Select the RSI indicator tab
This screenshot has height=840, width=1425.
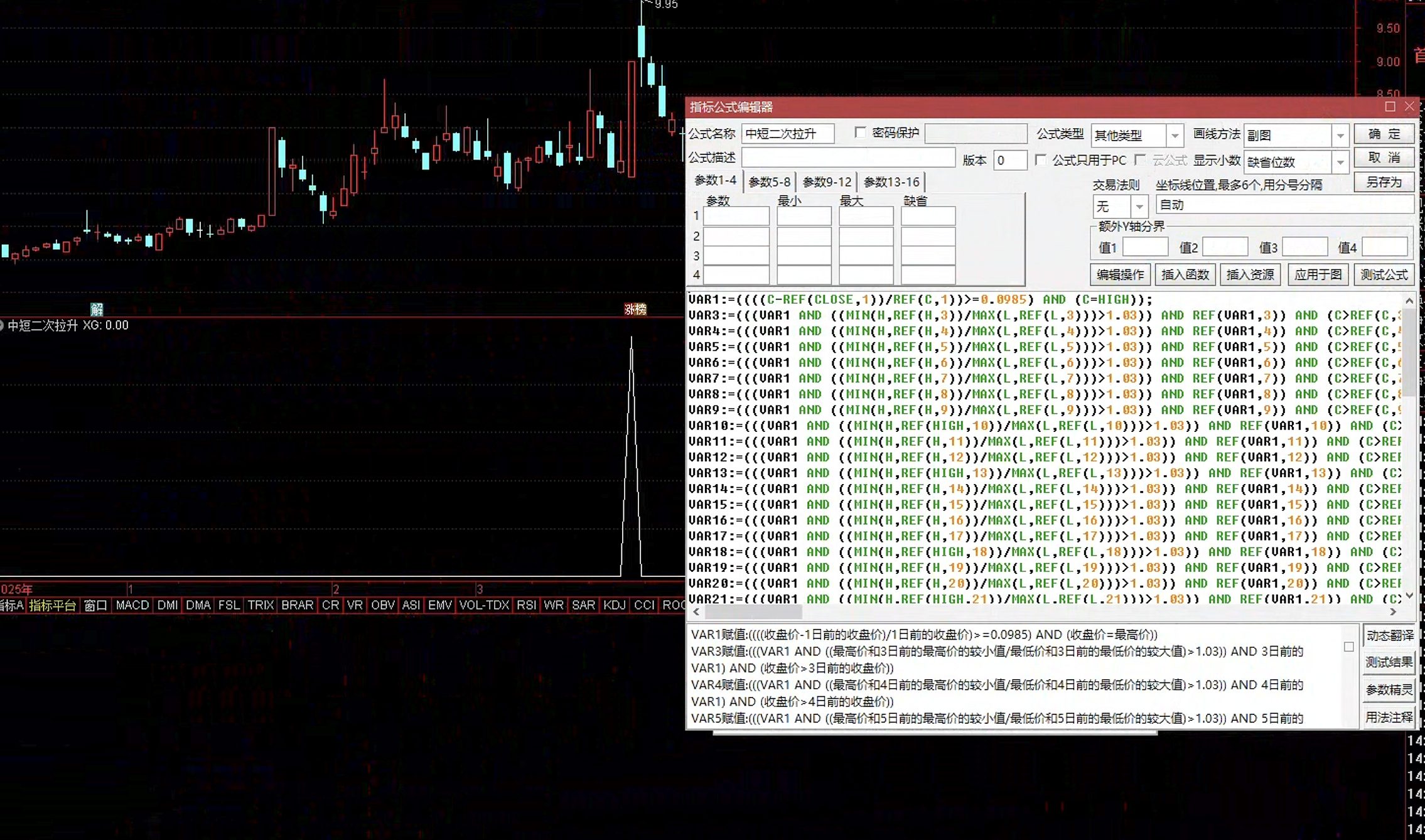(526, 605)
